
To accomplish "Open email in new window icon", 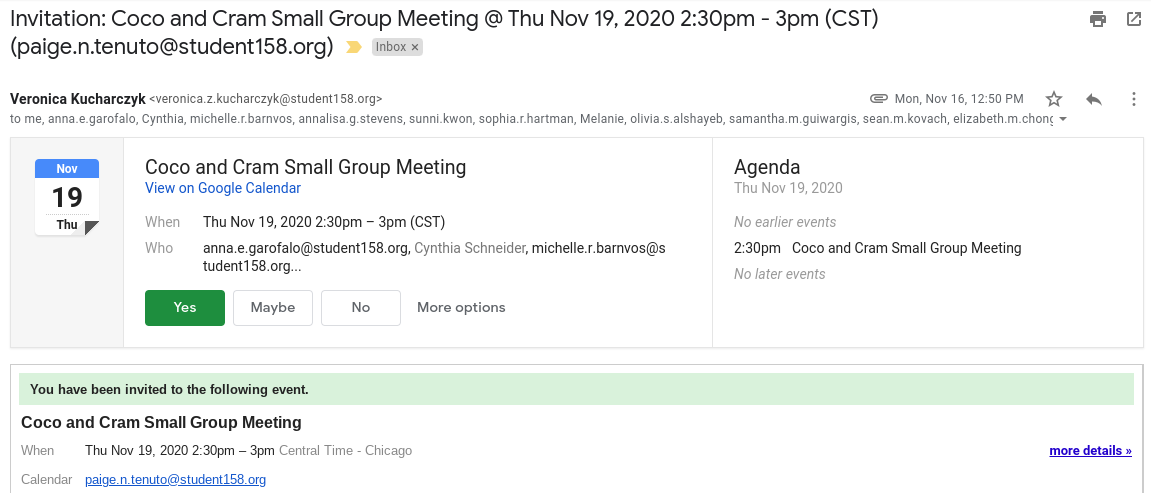I will pyautogui.click(x=1134, y=19).
